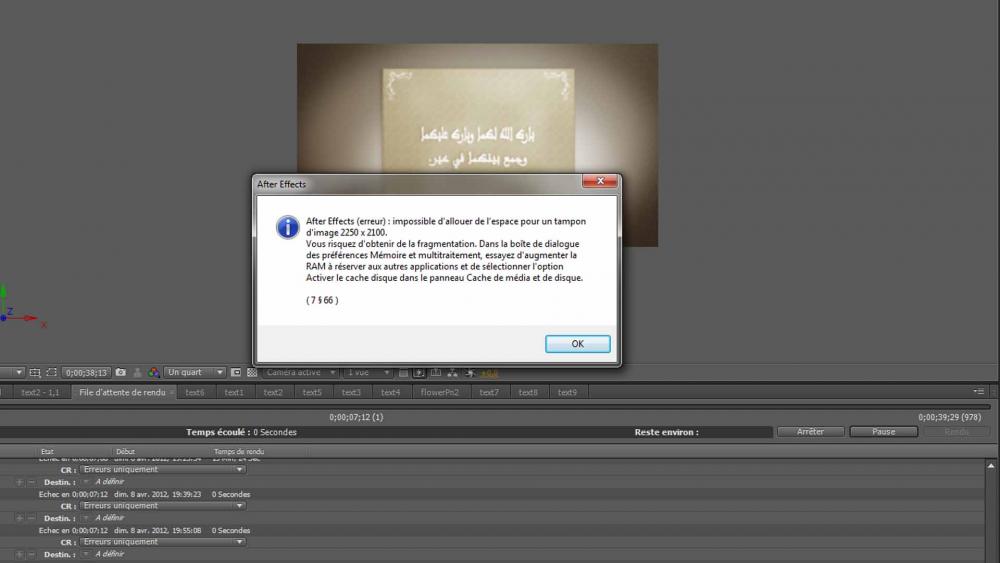Switch to the text6 tab

pos(195,392)
